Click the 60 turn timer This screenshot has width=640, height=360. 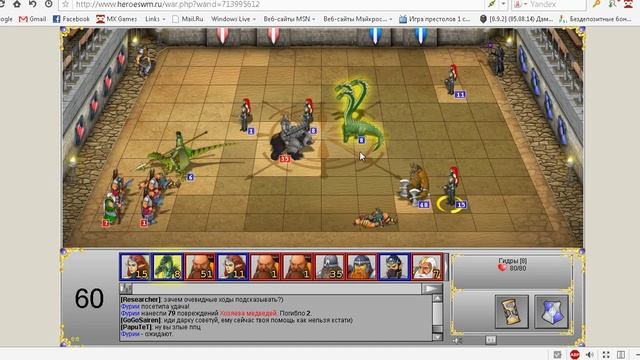[89, 298]
